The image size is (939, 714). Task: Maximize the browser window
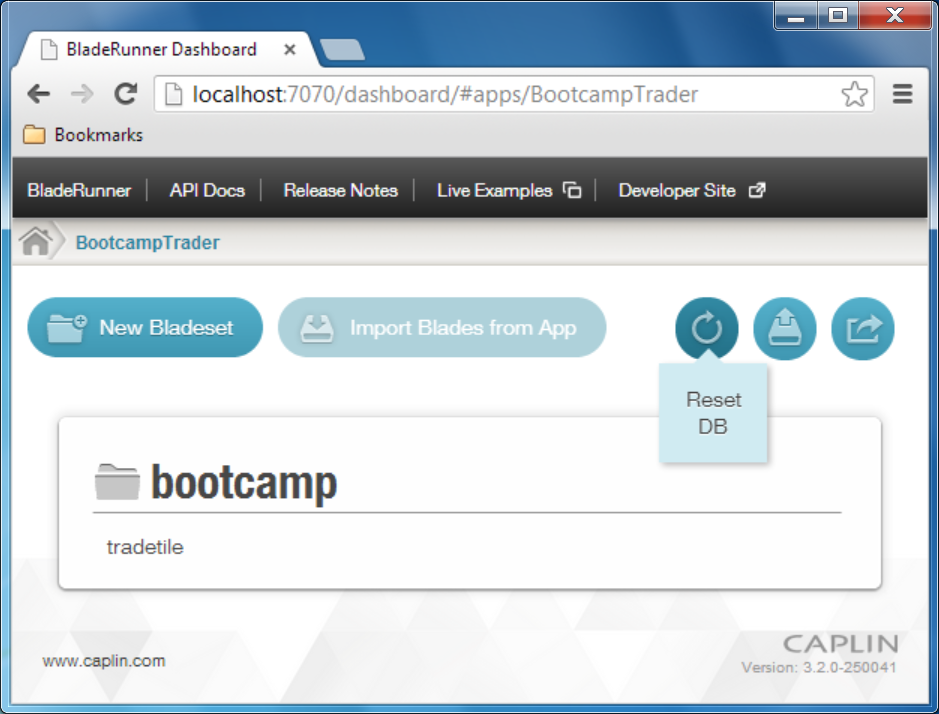[838, 16]
